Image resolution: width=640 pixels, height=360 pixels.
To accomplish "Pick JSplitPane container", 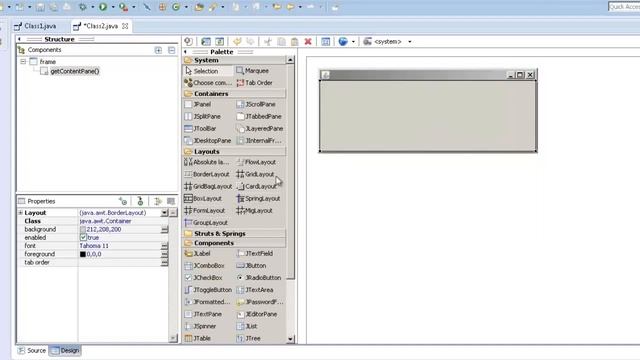I will [x=202, y=116].
